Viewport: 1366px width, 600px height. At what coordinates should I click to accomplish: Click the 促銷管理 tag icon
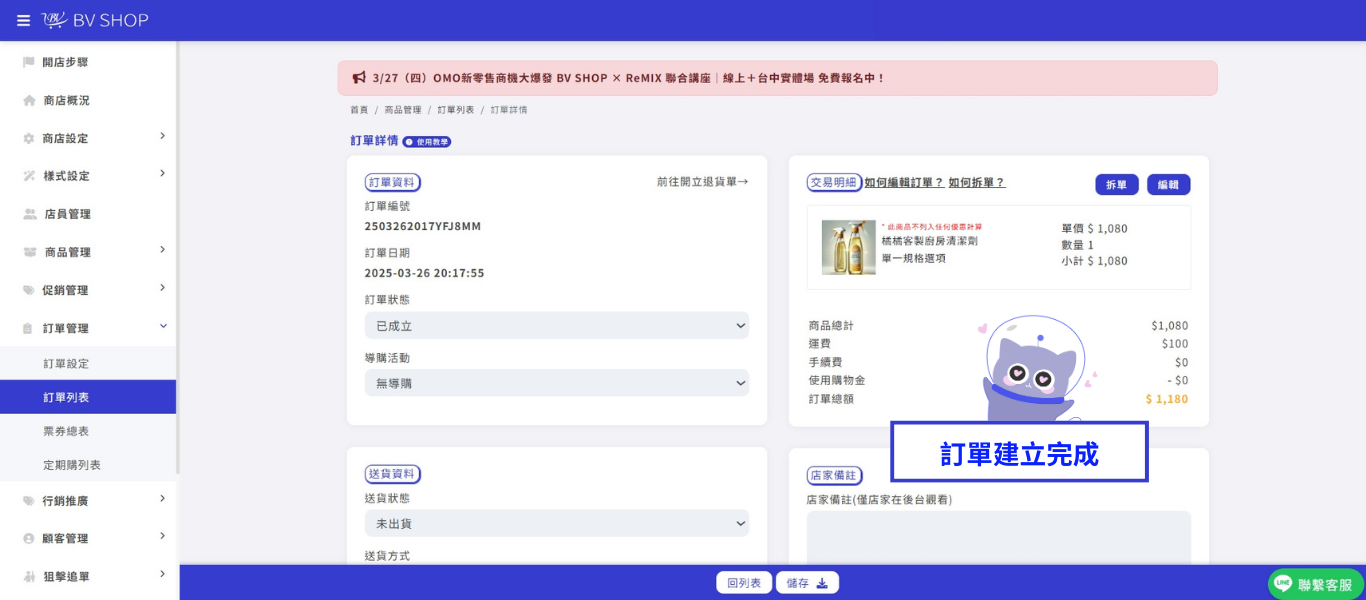29,290
